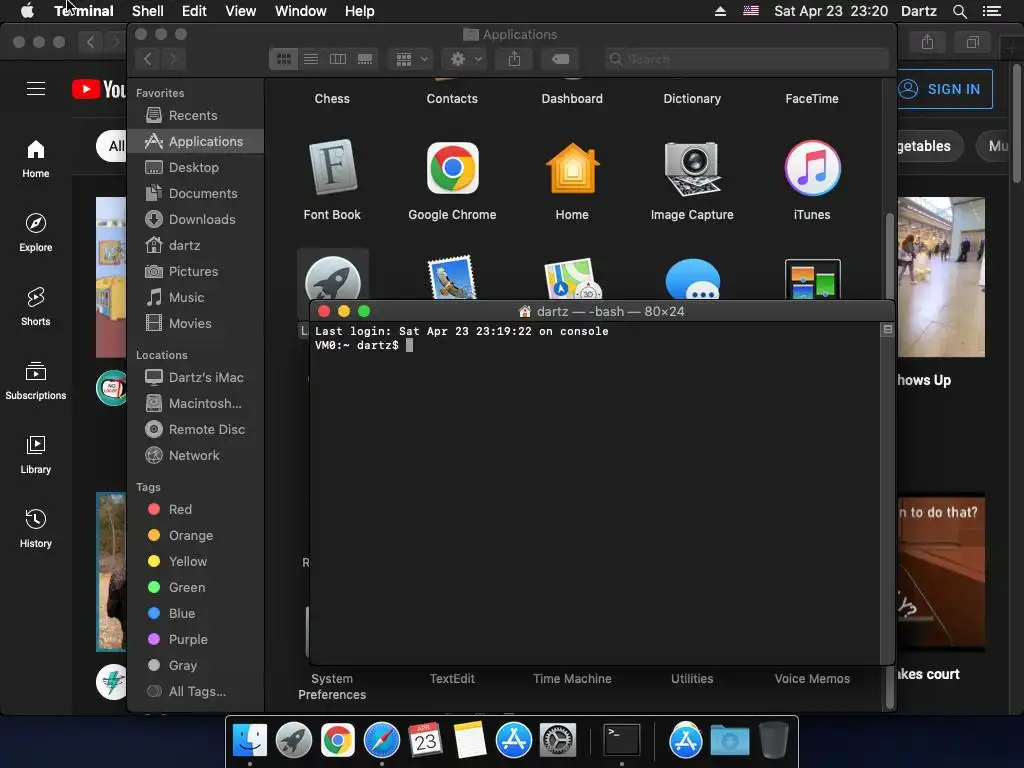Select Macintosh disk under Locations
The width and height of the screenshot is (1024, 768).
coord(195,404)
